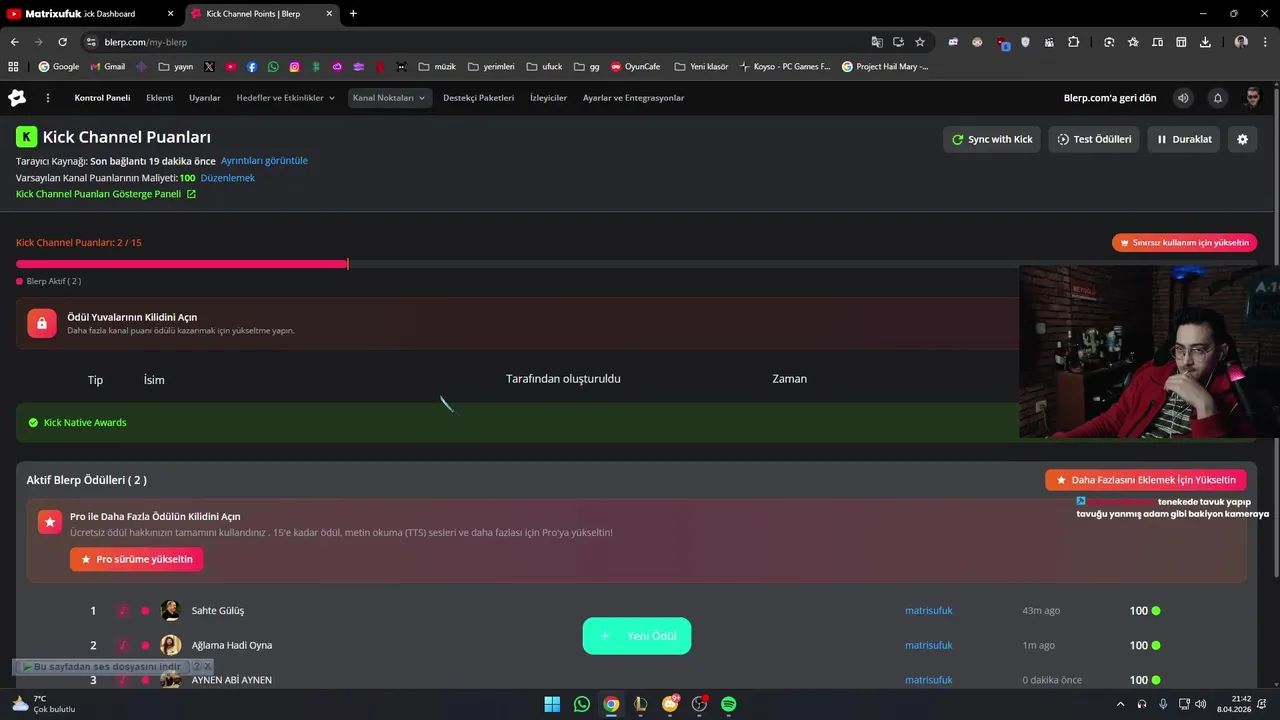Toggle green cost indicator of Sahte Gülüş
The height and width of the screenshot is (720, 1280).
pos(1156,611)
